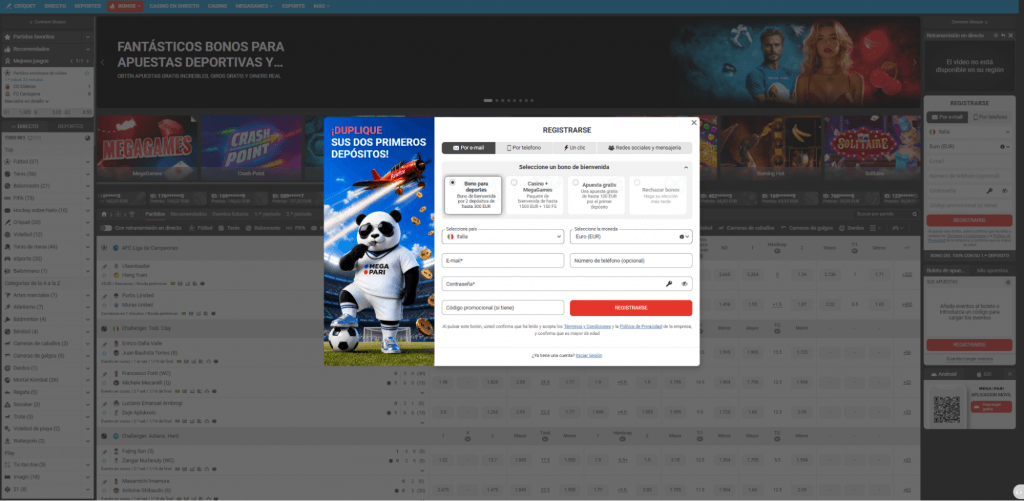1024x501 pixels.
Task: Open the Solitaire game thumbnail
Action: pyautogui.click(x=874, y=148)
